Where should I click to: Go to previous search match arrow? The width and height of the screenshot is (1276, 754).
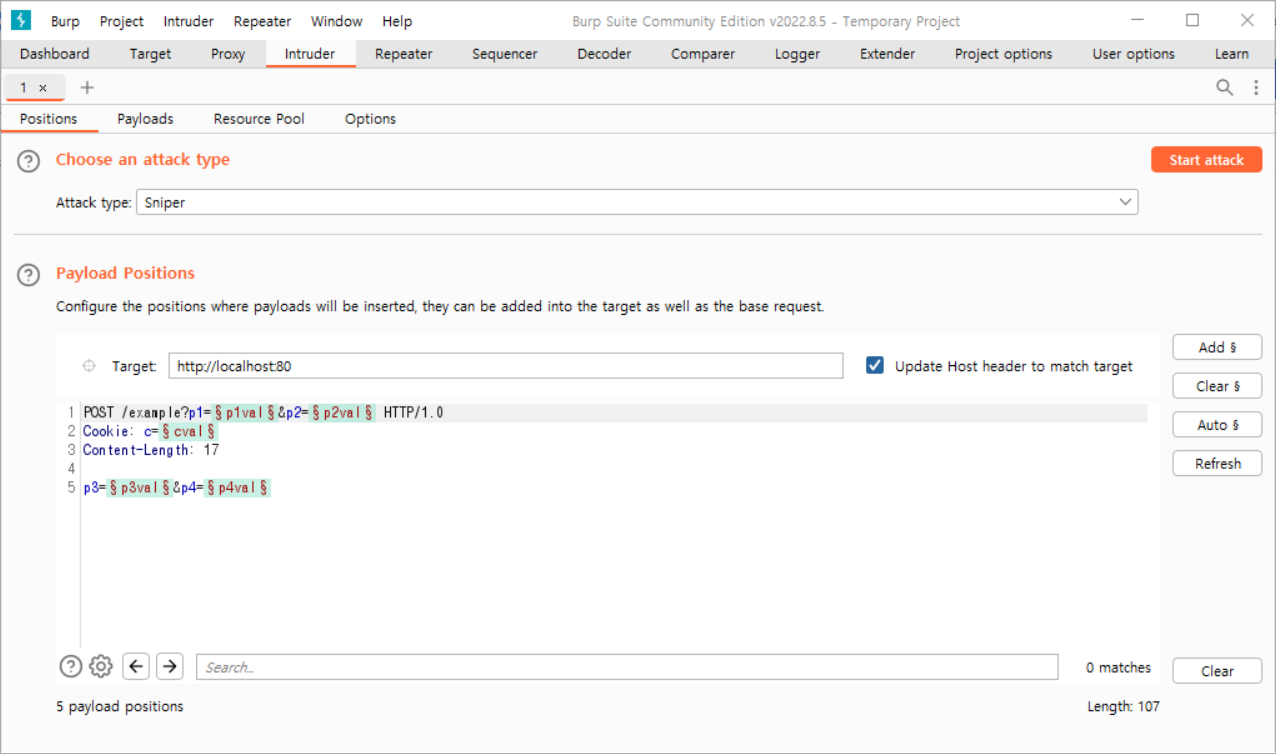click(x=136, y=666)
